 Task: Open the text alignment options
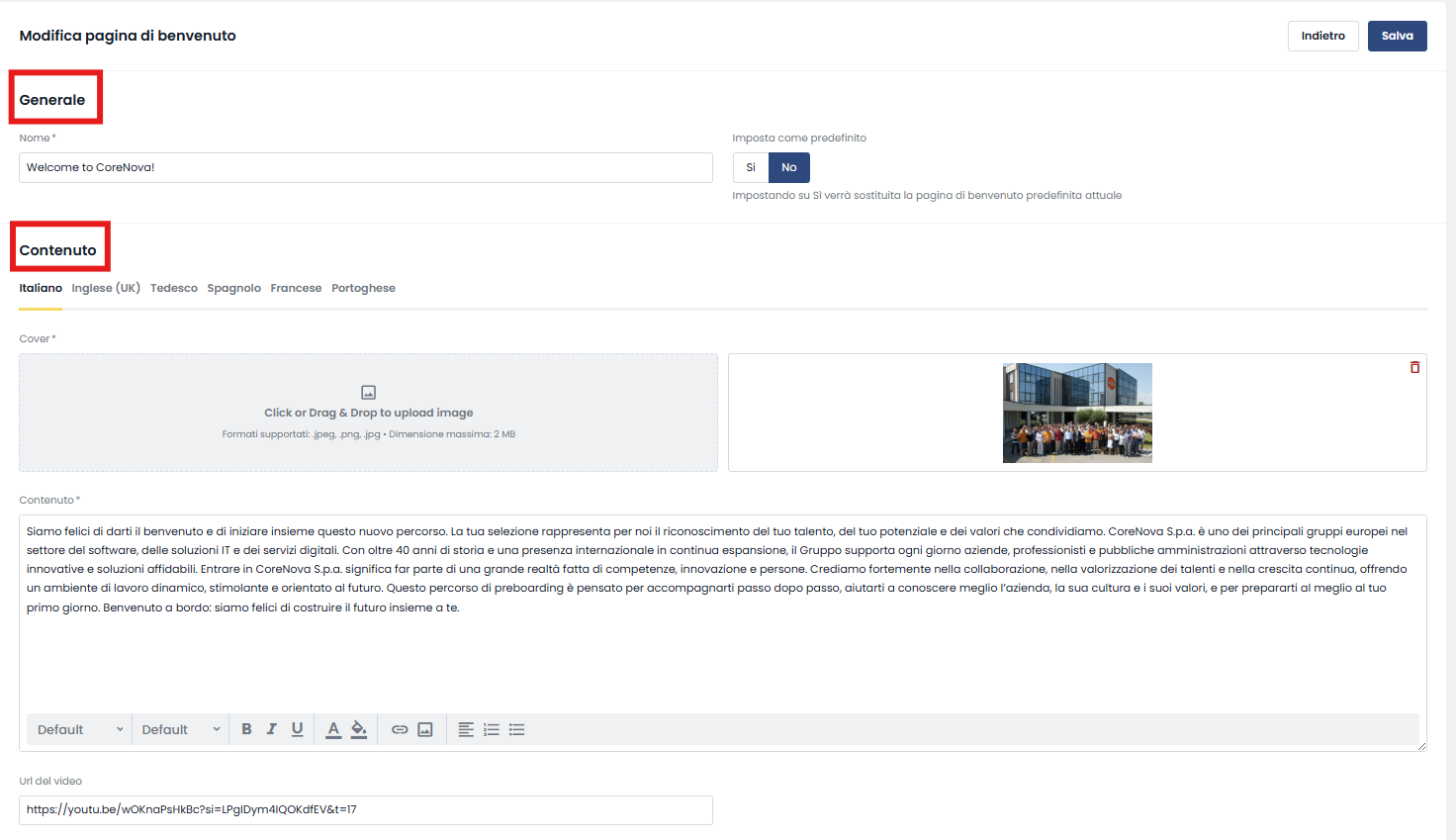466,729
